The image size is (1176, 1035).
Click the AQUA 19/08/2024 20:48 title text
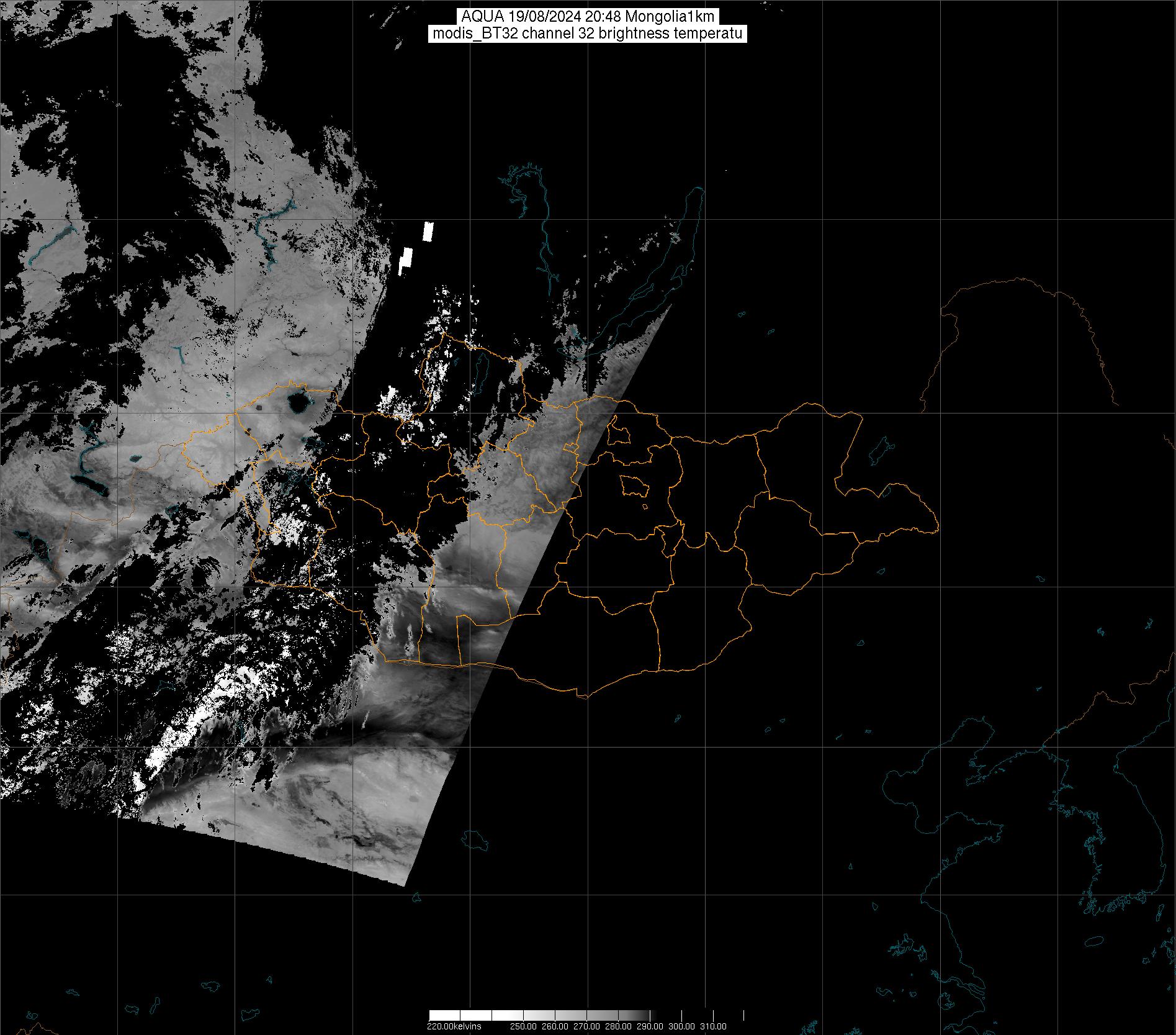tap(587, 17)
